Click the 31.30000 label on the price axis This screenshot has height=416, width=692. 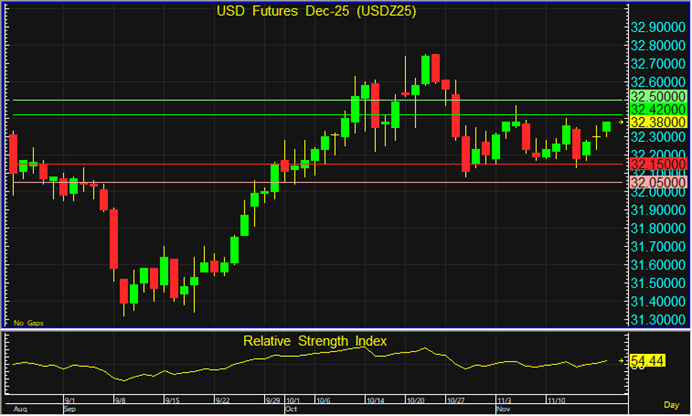(656, 319)
